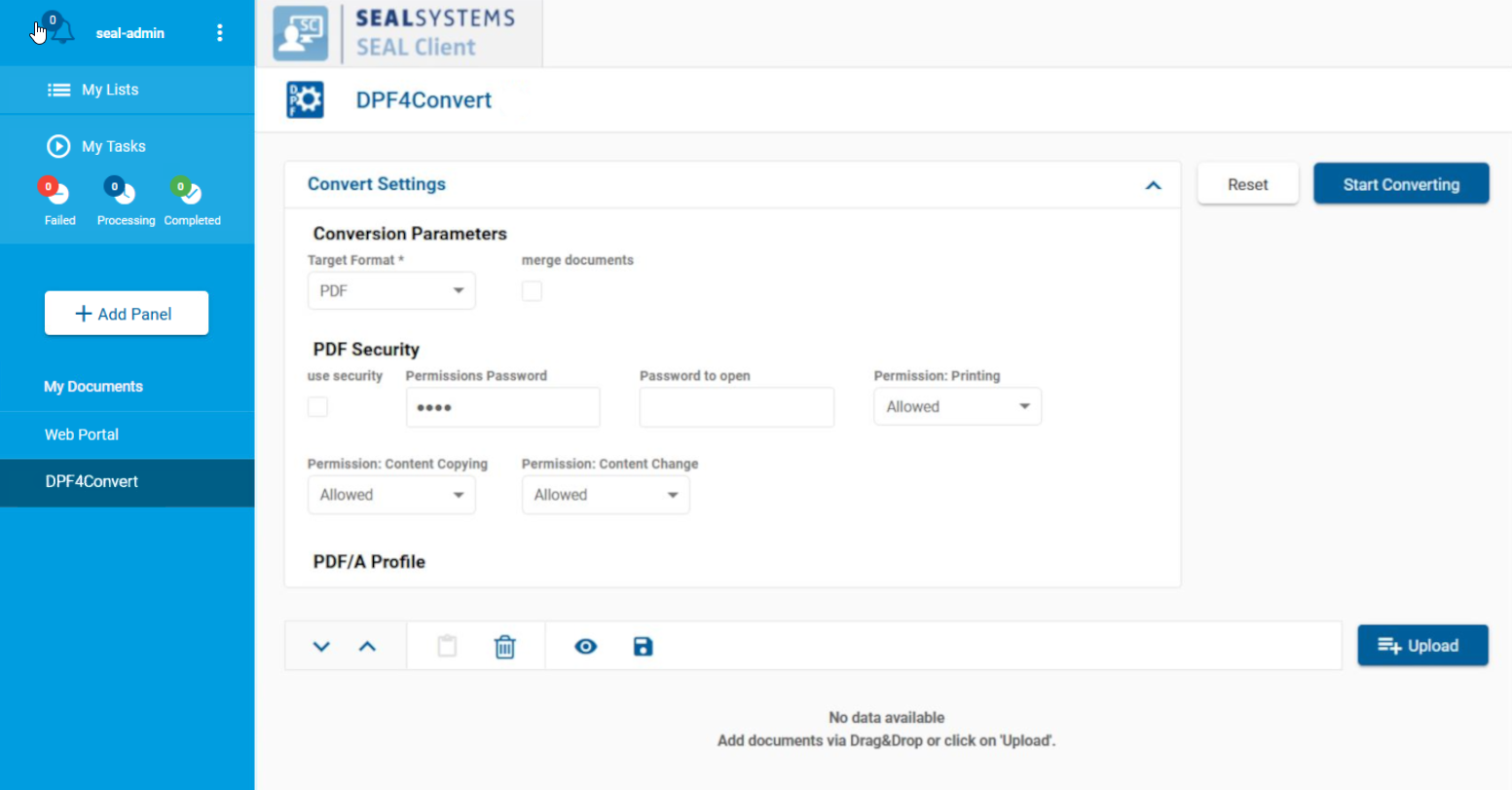This screenshot has height=790, width=1512.
Task: Click the move down arrow icon
Action: click(x=321, y=647)
